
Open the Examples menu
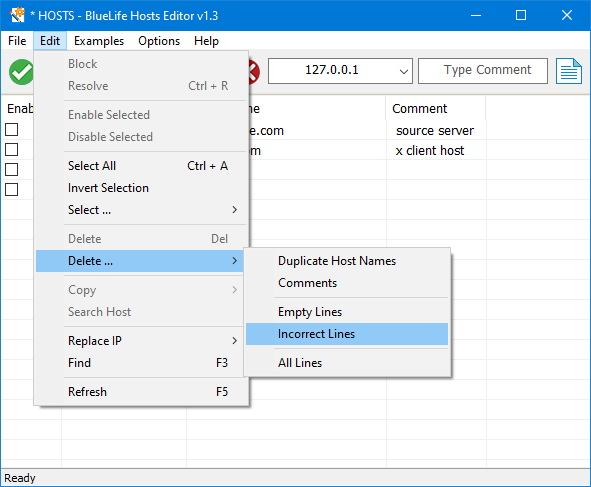point(99,41)
